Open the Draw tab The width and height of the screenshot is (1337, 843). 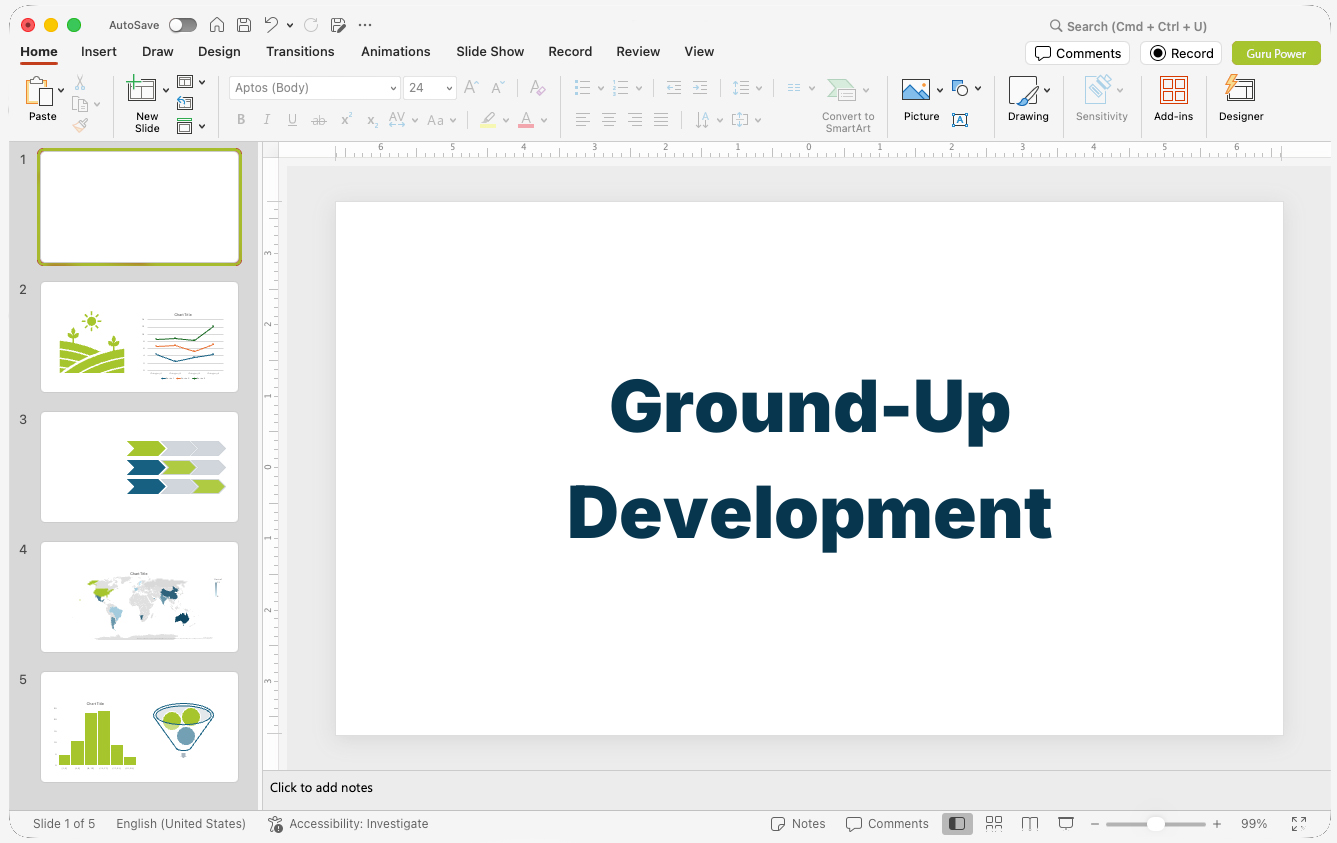158,51
